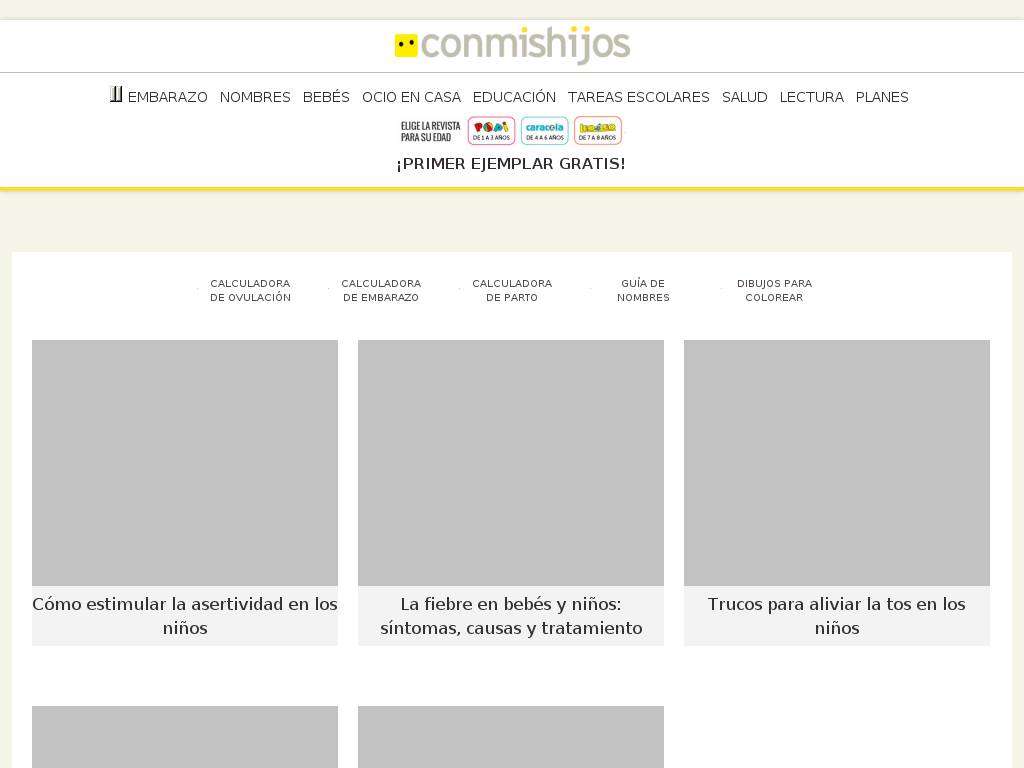The width and height of the screenshot is (1024, 768).
Task: Click the ¡PRIMER EJEMPLAR GRATIS! link
Action: point(511,164)
